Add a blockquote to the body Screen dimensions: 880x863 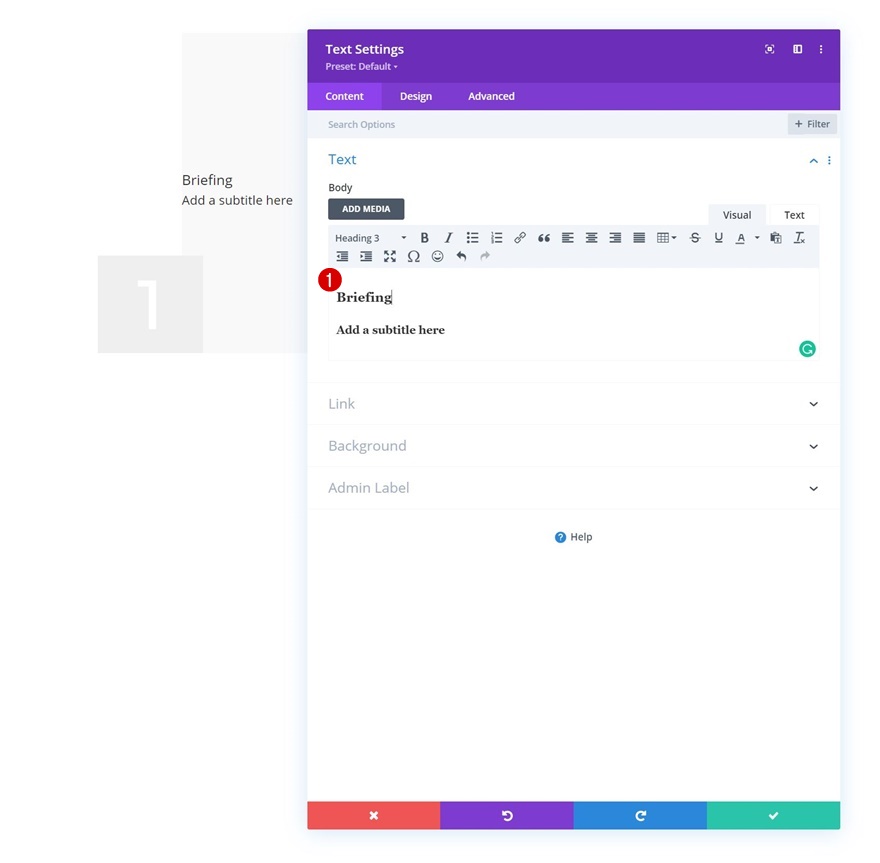click(544, 238)
